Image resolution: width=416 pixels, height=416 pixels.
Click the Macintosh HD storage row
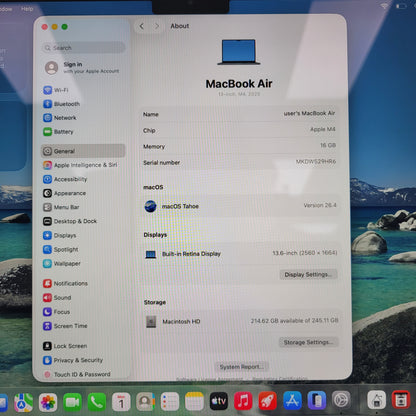(240, 321)
